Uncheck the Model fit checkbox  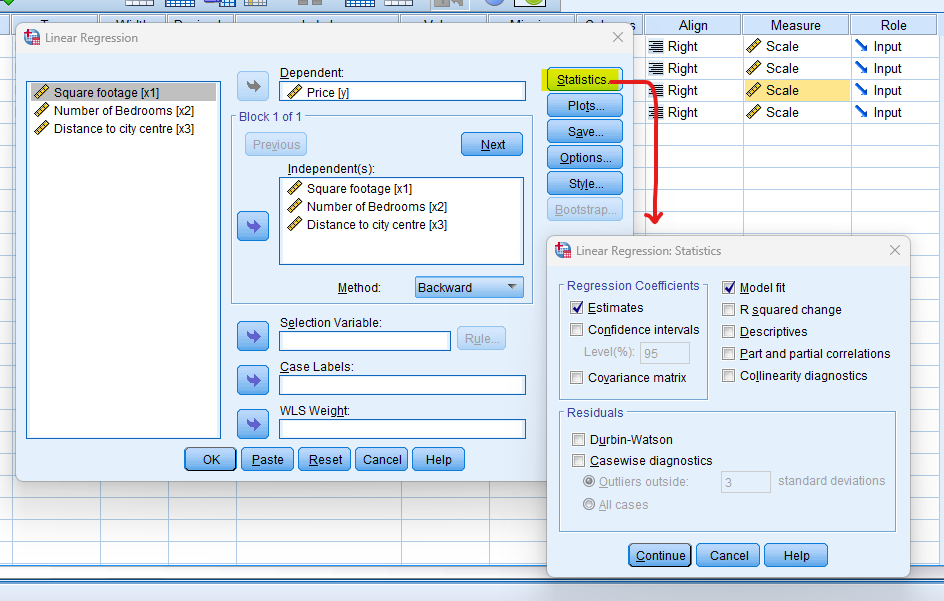[x=729, y=288]
